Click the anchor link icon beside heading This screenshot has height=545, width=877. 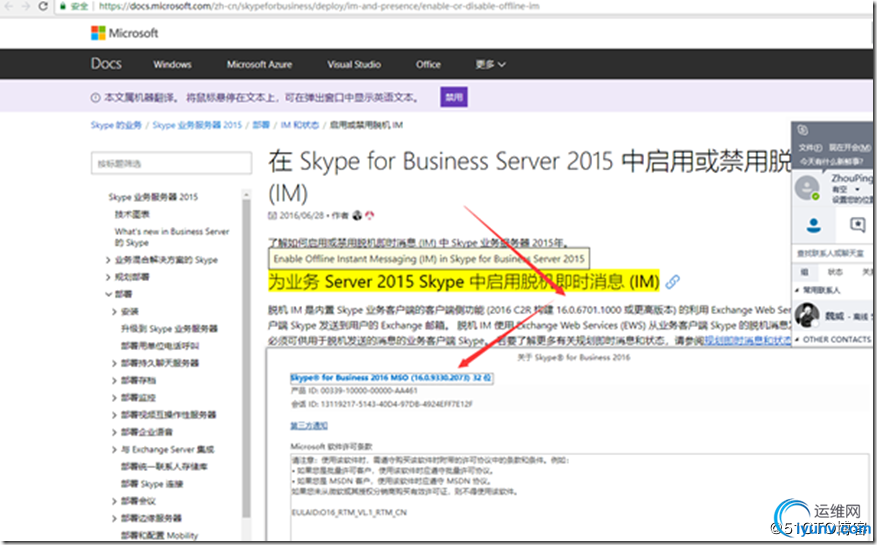(672, 281)
